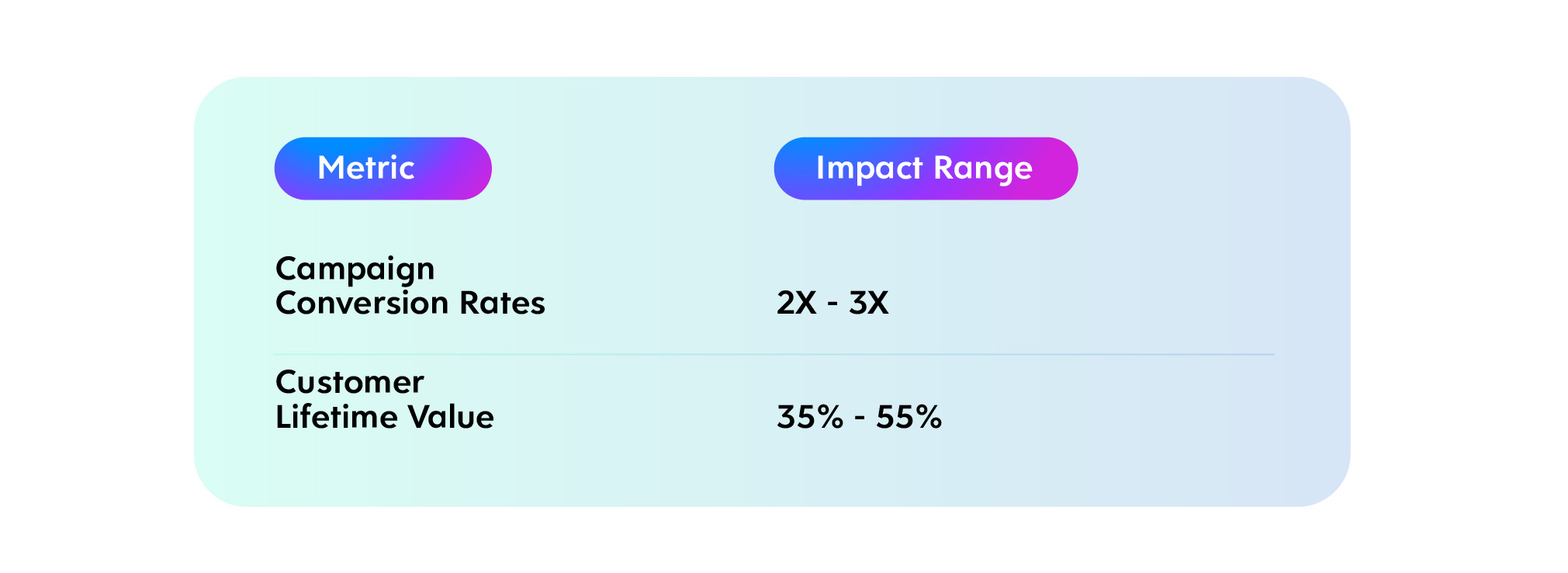Select the word Conversion

362,303
